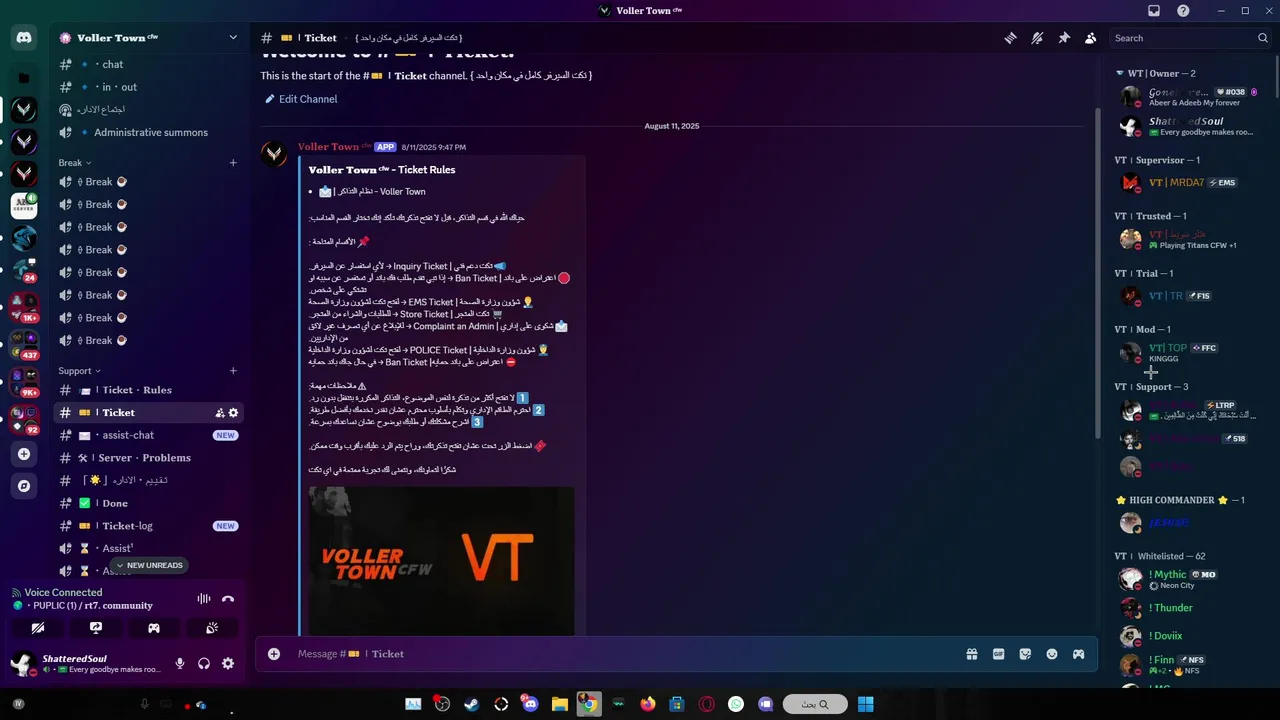Disconnect from voice call
This screenshot has width=1280, height=720.
[x=228, y=598]
